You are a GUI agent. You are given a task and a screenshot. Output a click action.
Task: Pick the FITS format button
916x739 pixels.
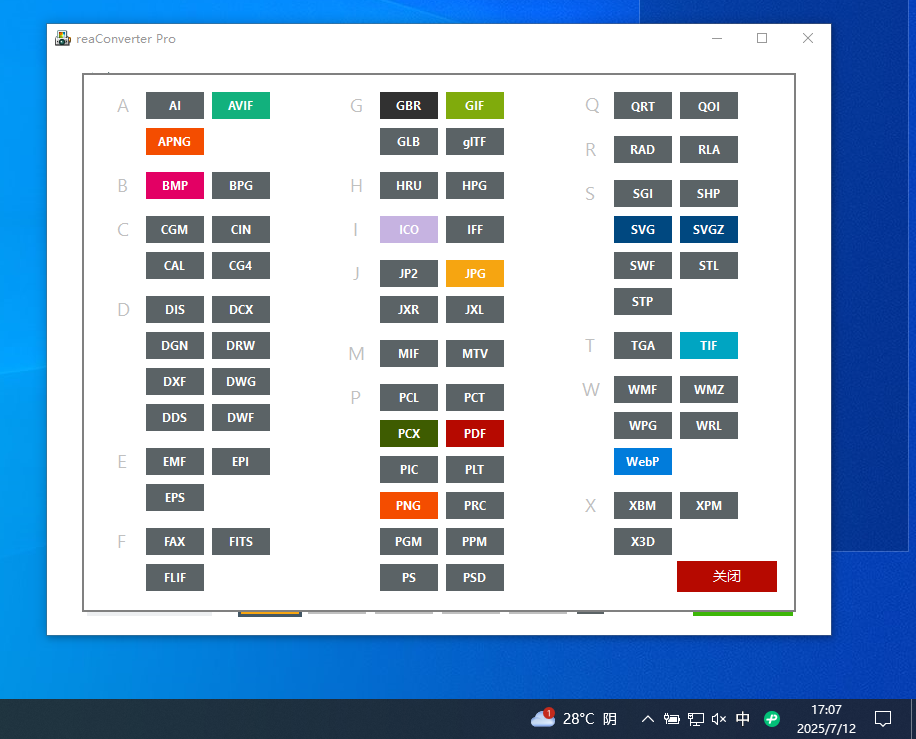pos(241,542)
